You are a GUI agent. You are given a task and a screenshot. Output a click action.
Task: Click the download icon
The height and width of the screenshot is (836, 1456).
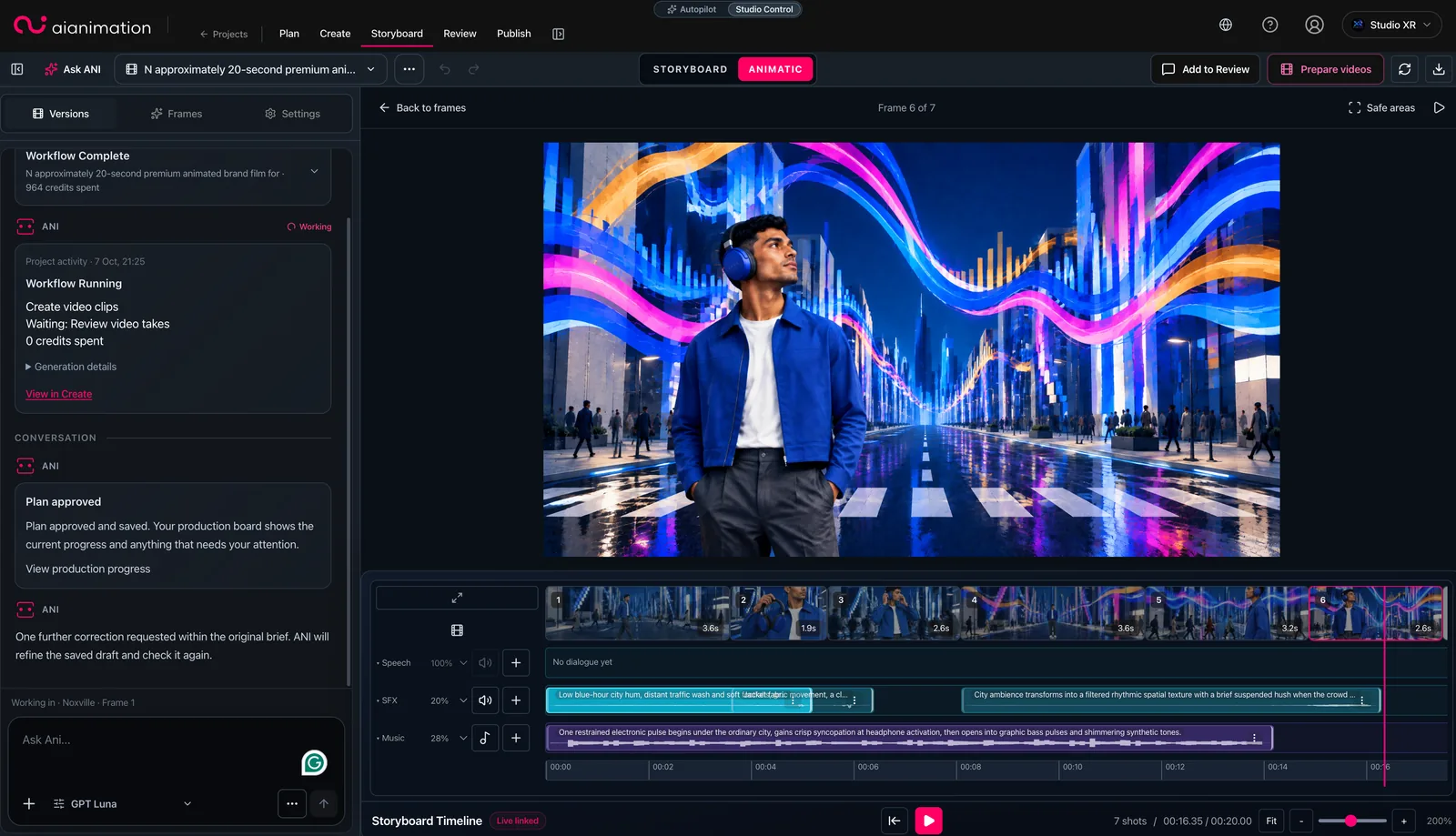click(1439, 69)
